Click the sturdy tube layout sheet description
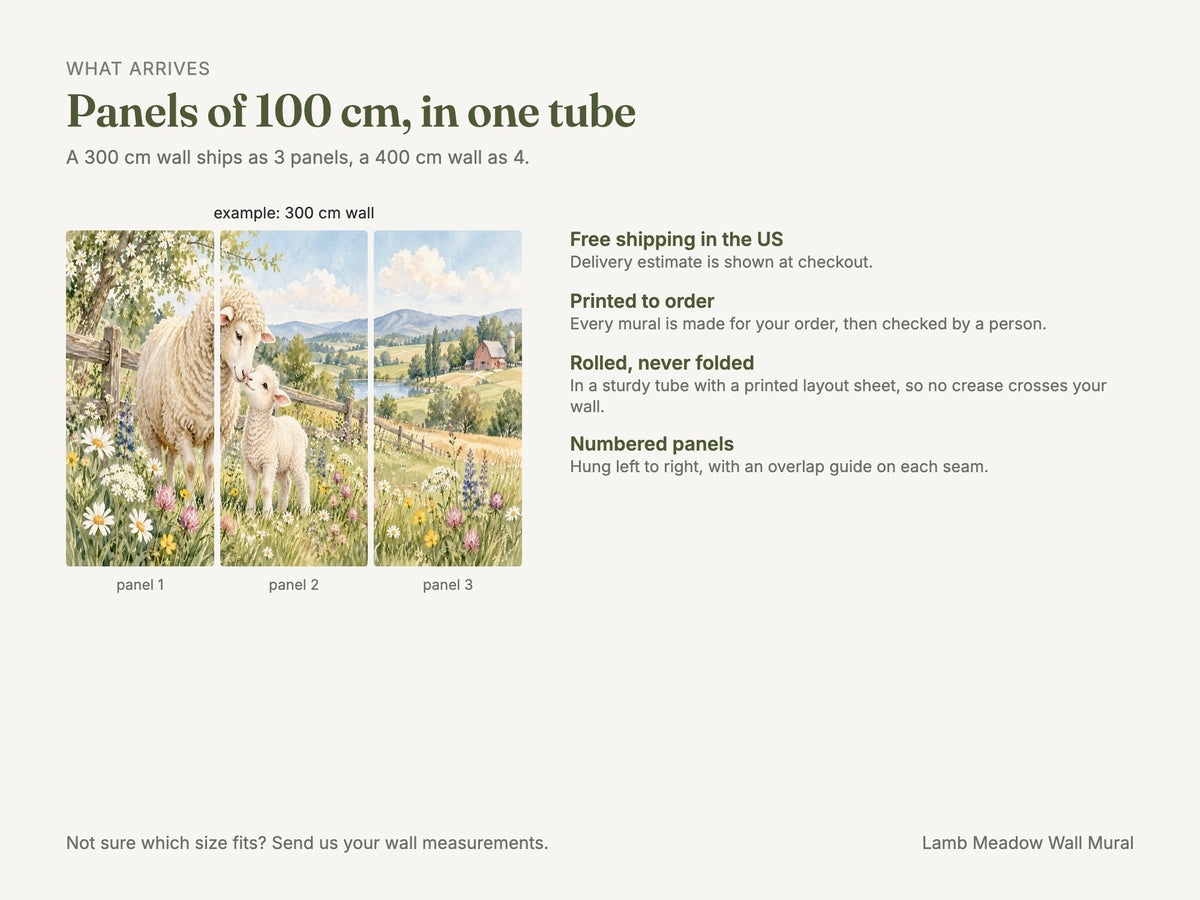The height and width of the screenshot is (900, 1200). [x=838, y=396]
